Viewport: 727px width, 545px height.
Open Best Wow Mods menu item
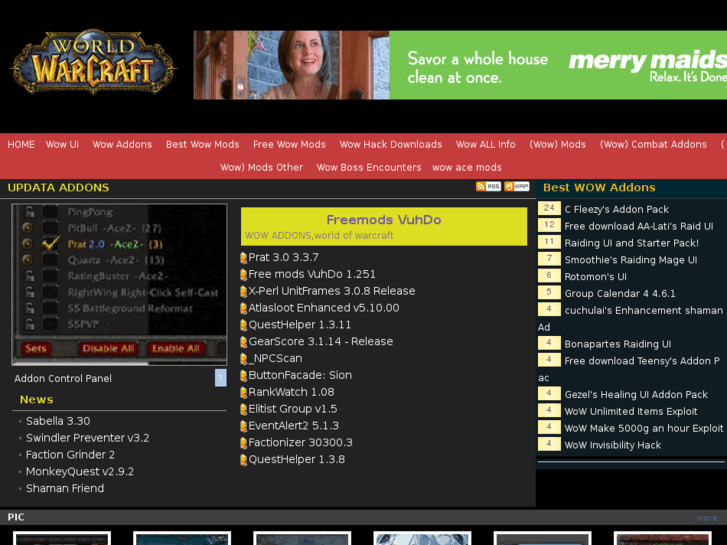point(203,144)
